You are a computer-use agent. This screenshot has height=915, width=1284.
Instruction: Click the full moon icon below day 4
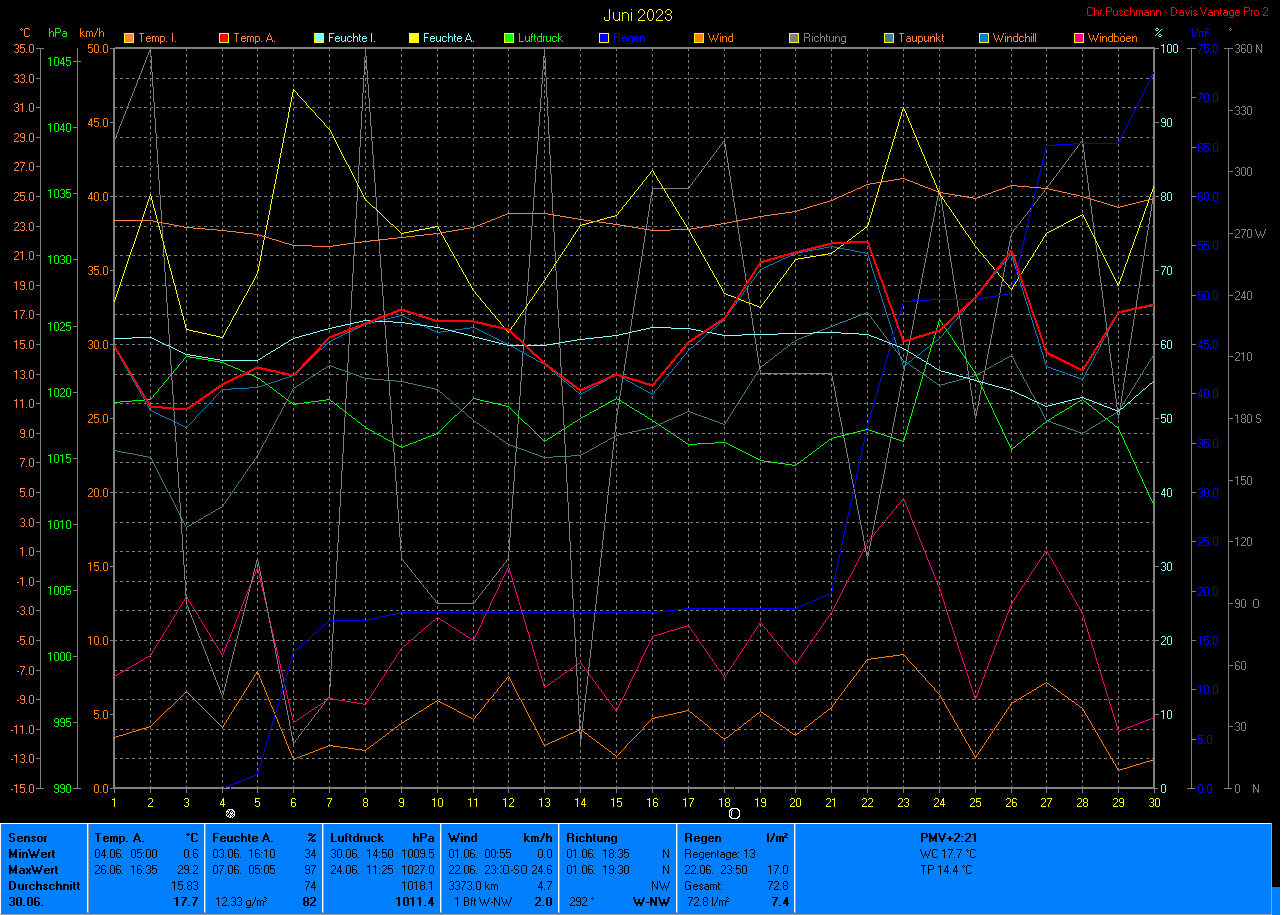point(231,814)
